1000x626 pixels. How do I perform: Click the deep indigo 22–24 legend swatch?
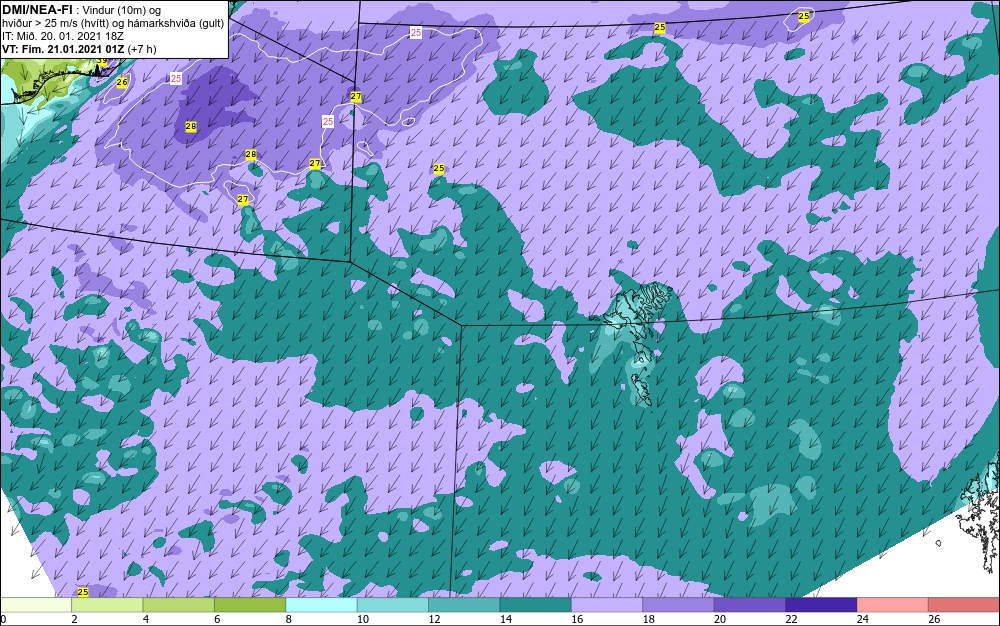[821, 605]
